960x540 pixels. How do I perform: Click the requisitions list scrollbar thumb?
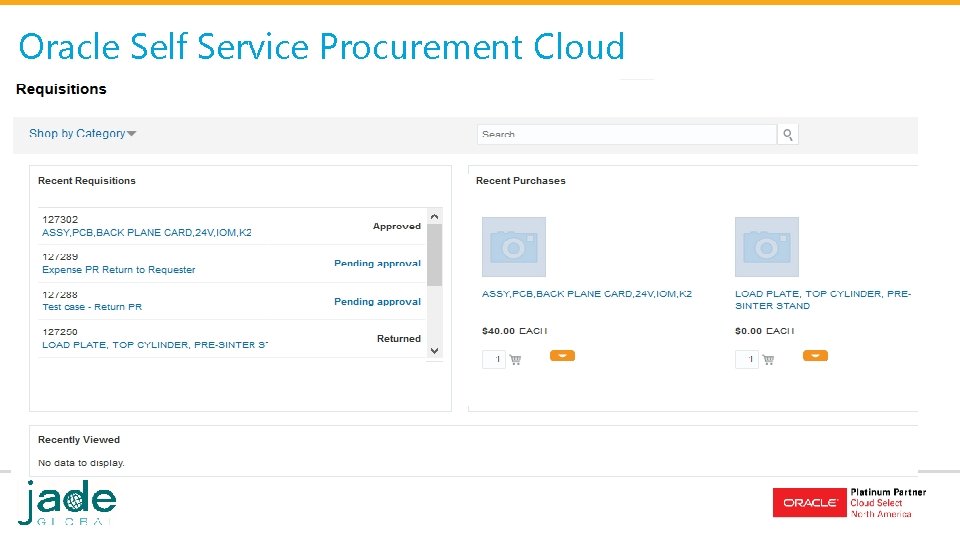coord(434,255)
